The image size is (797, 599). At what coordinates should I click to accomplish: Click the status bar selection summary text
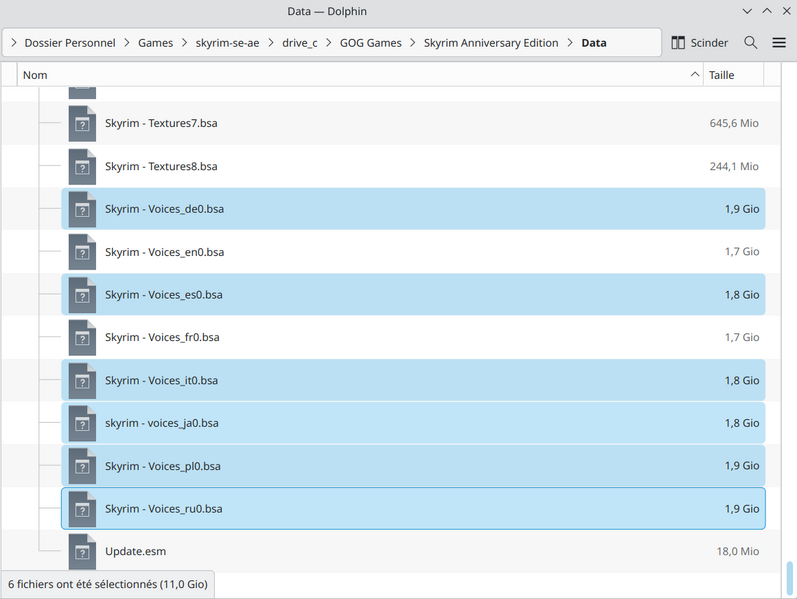coord(108,584)
